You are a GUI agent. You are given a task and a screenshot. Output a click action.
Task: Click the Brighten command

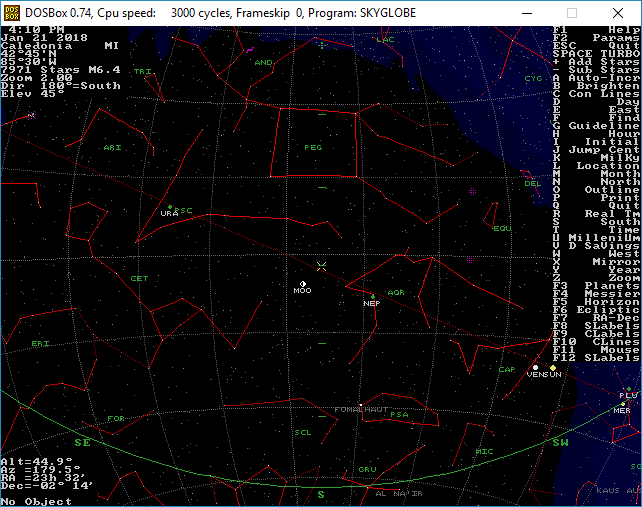(x=597, y=86)
